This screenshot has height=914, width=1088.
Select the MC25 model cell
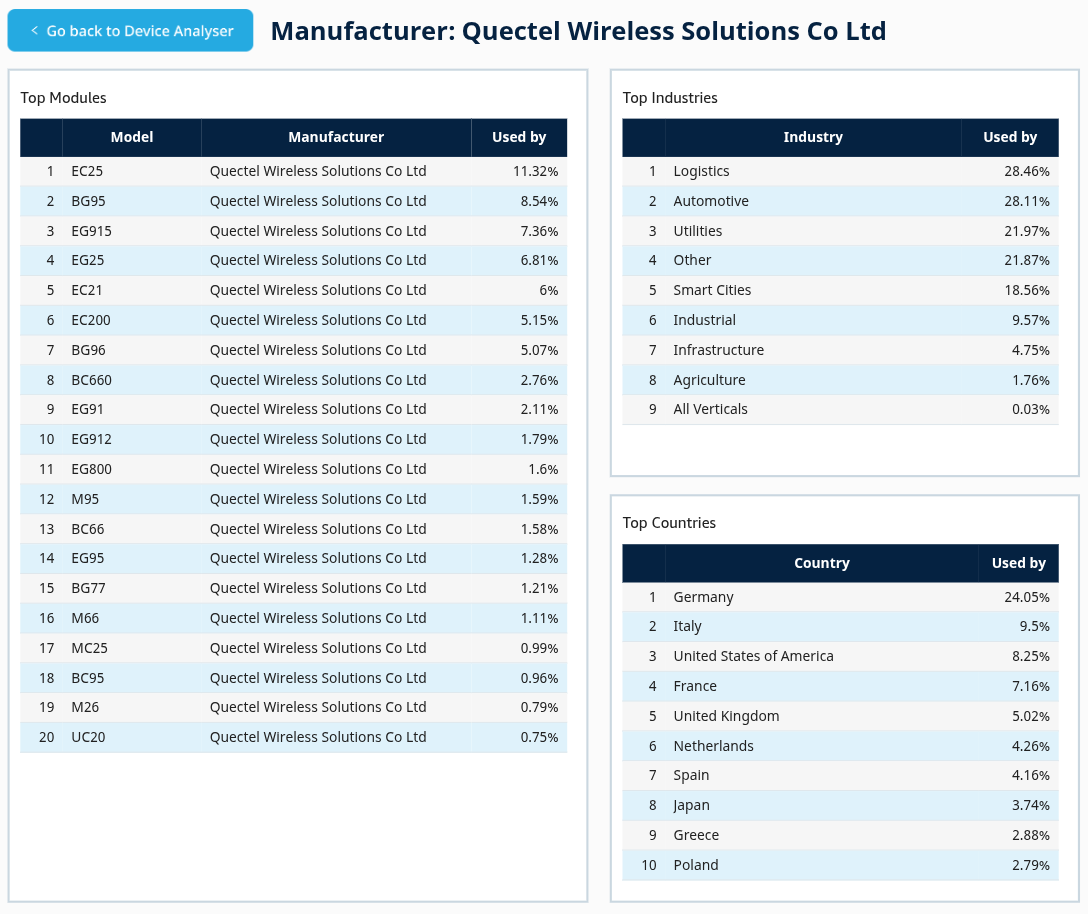tap(132, 648)
